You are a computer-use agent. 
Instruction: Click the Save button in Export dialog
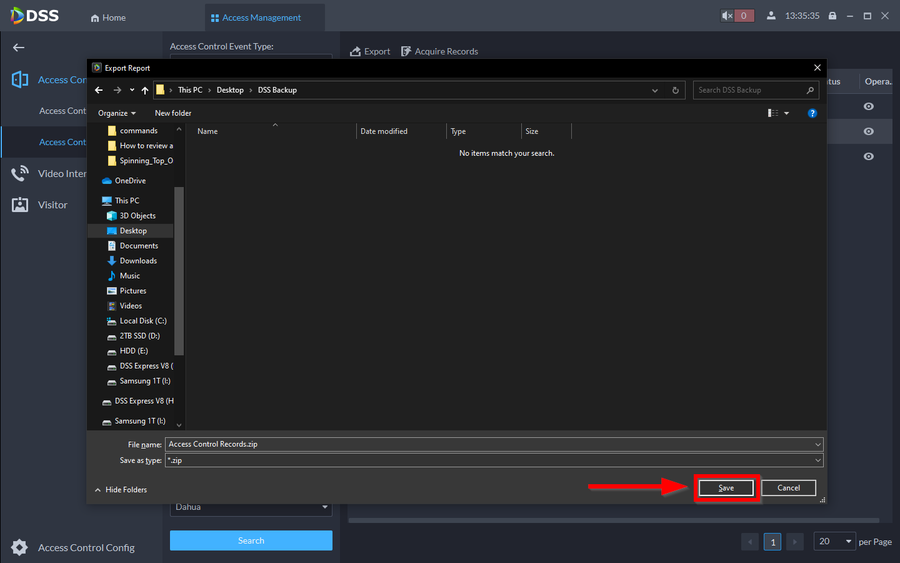pos(725,488)
